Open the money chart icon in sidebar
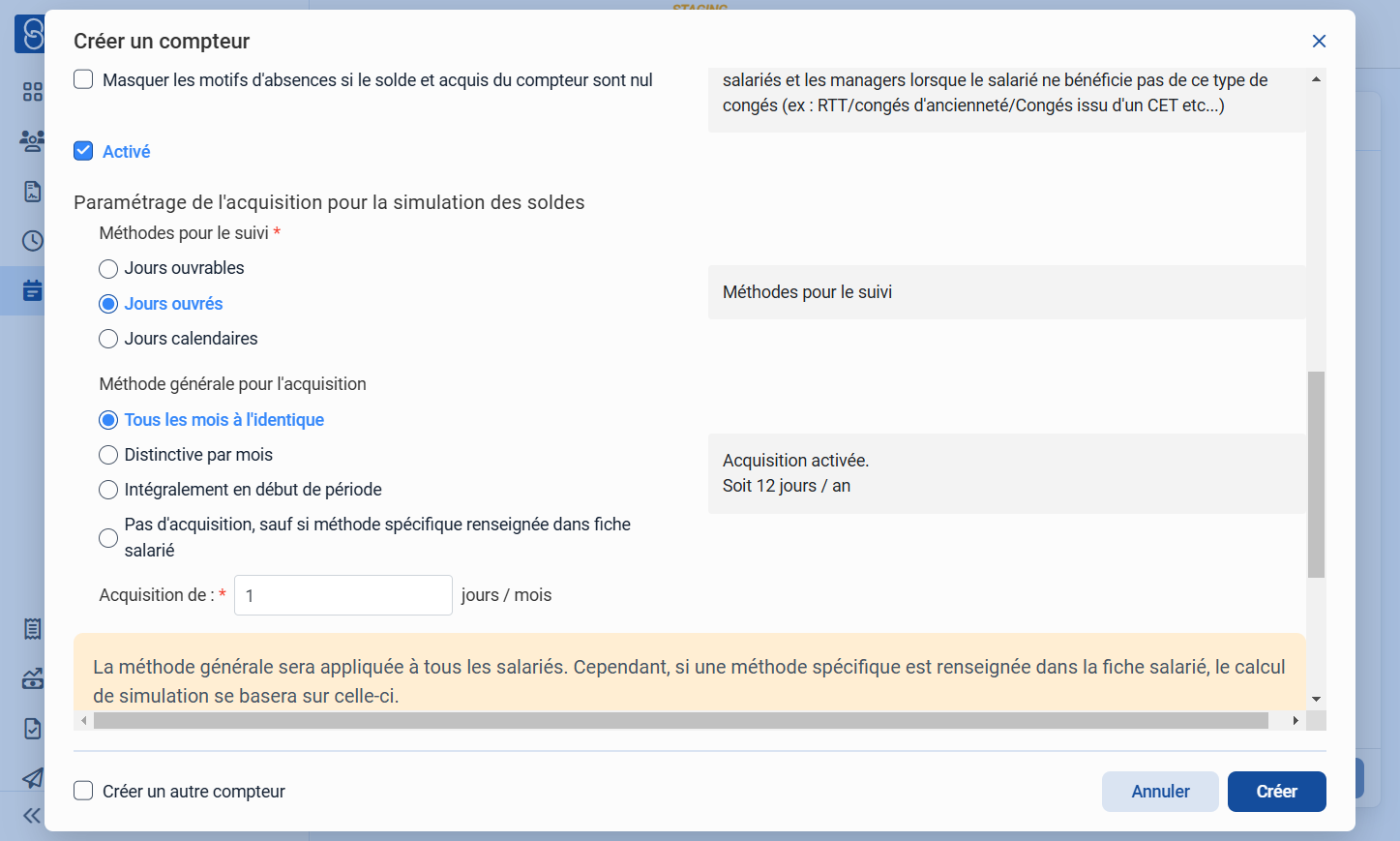The width and height of the screenshot is (1400, 841). pos(32,678)
